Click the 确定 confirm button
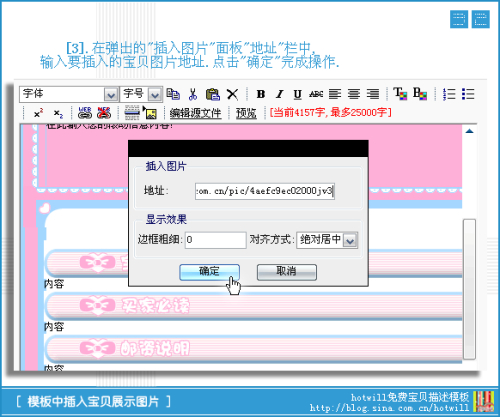500x417 pixels. (x=209, y=272)
